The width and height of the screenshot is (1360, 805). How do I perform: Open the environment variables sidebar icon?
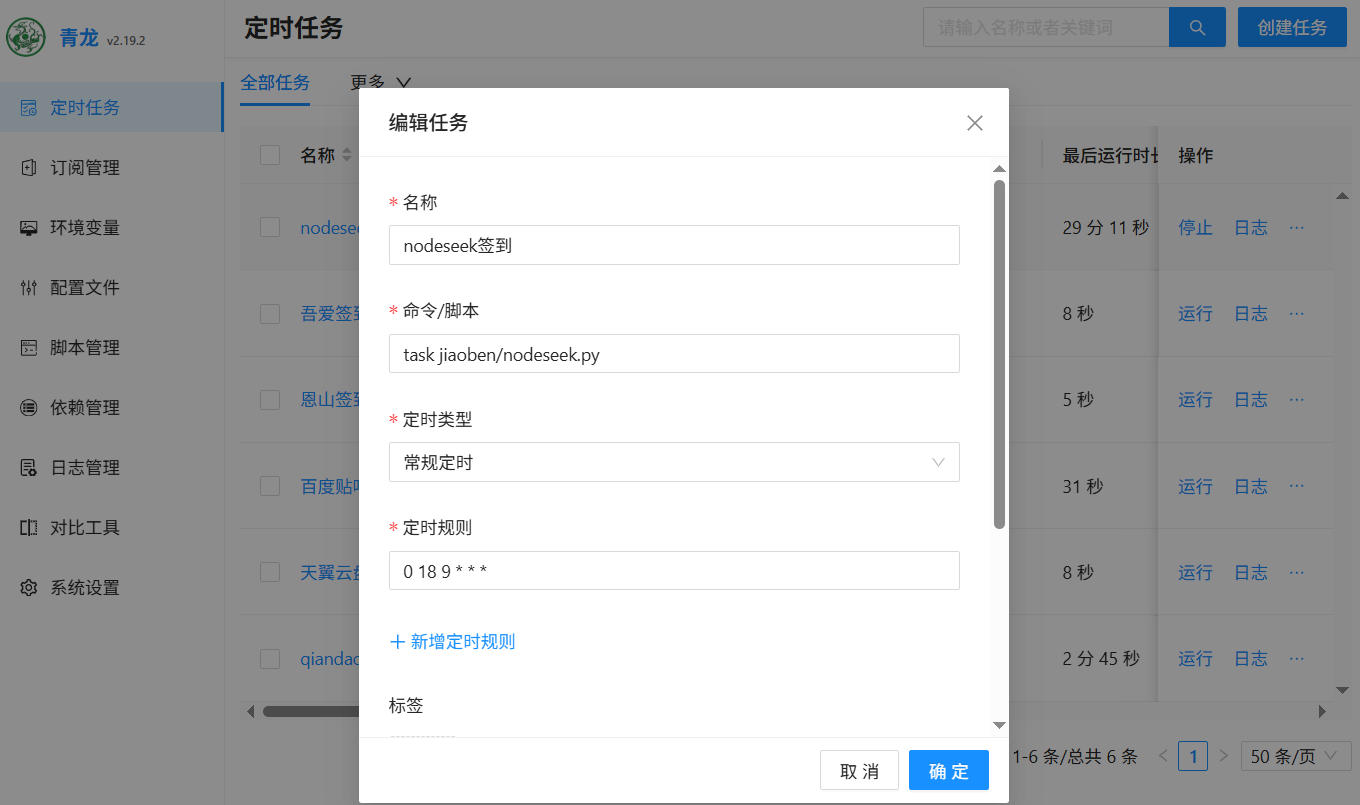[x=29, y=228]
